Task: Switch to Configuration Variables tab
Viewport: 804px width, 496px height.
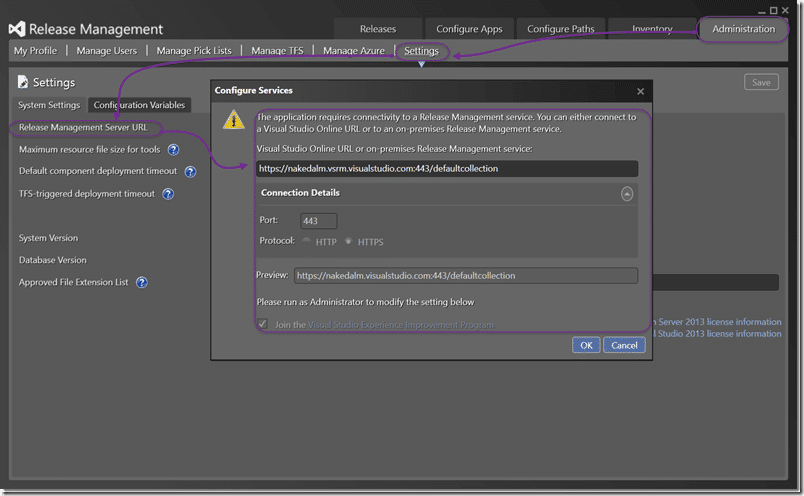Action: (x=139, y=105)
